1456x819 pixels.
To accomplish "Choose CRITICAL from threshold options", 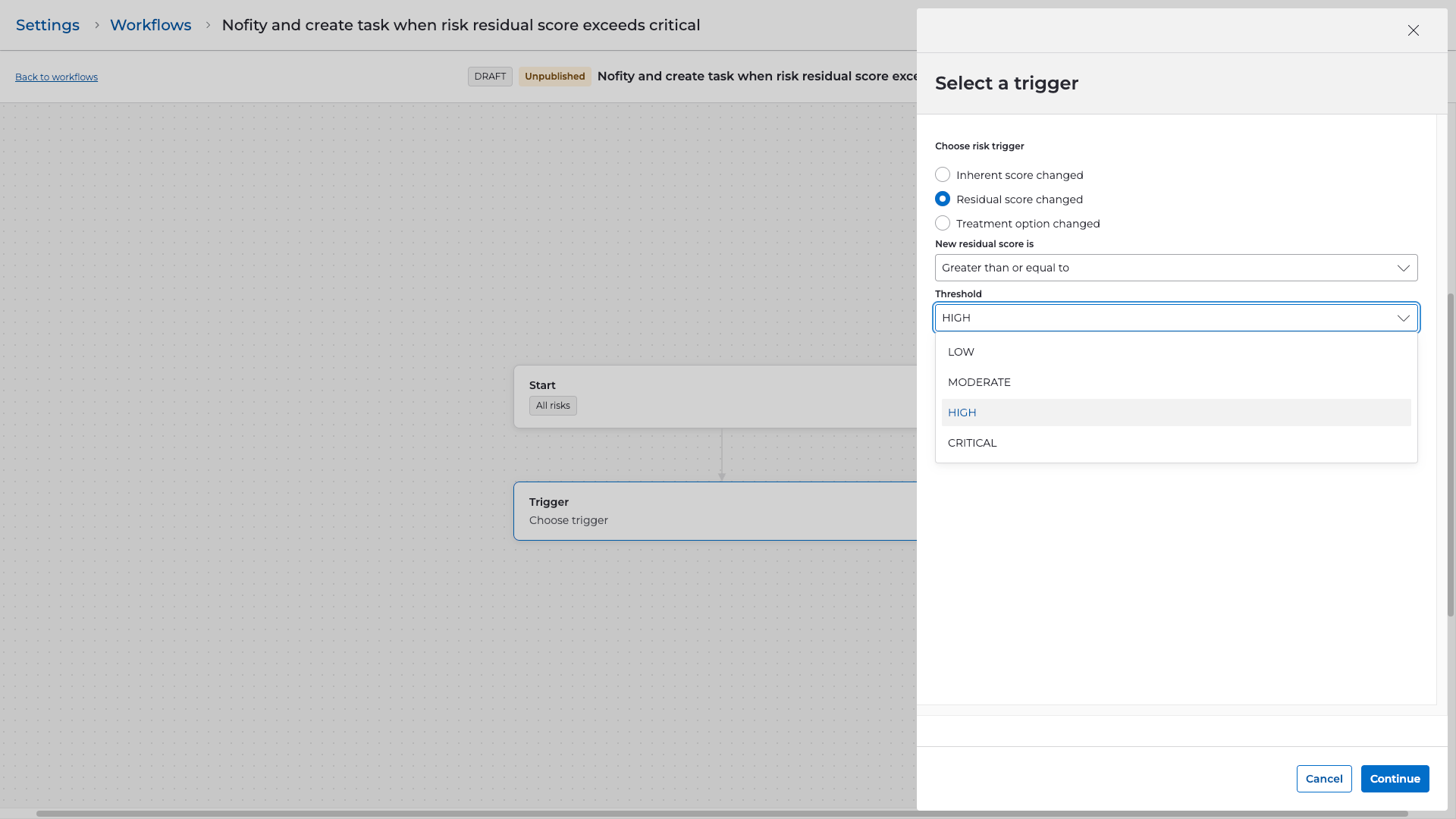I will (x=972, y=443).
